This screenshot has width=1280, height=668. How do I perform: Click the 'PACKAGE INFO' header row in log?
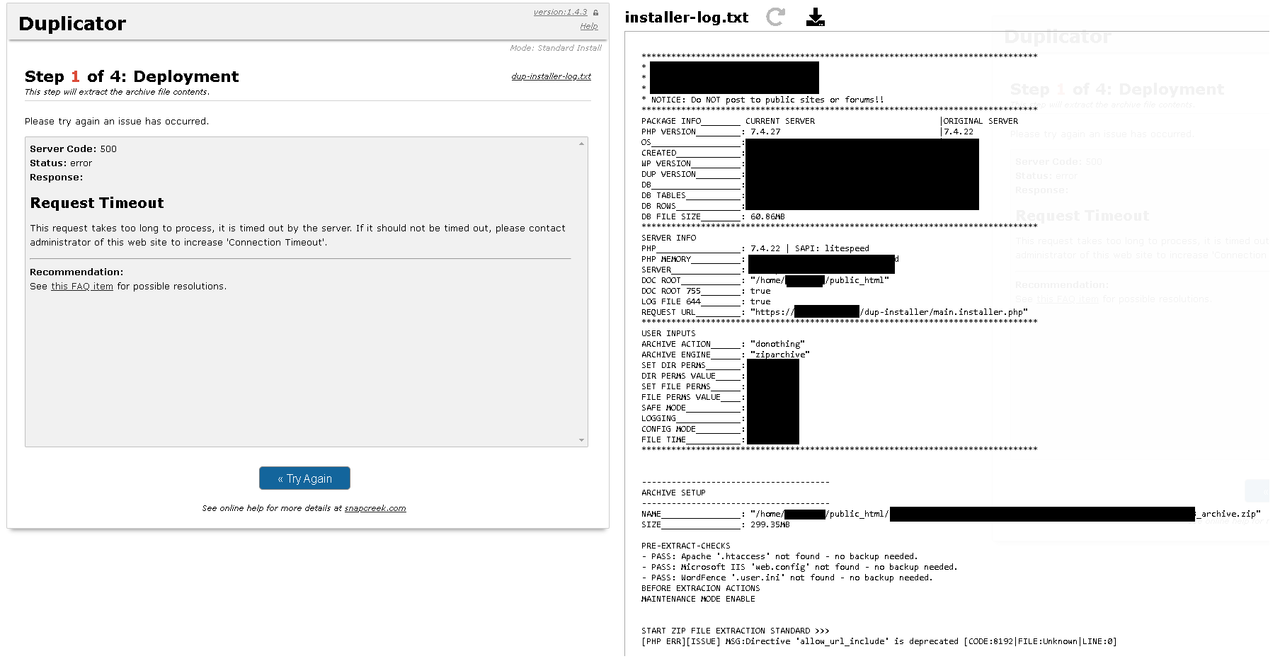(x=830, y=121)
